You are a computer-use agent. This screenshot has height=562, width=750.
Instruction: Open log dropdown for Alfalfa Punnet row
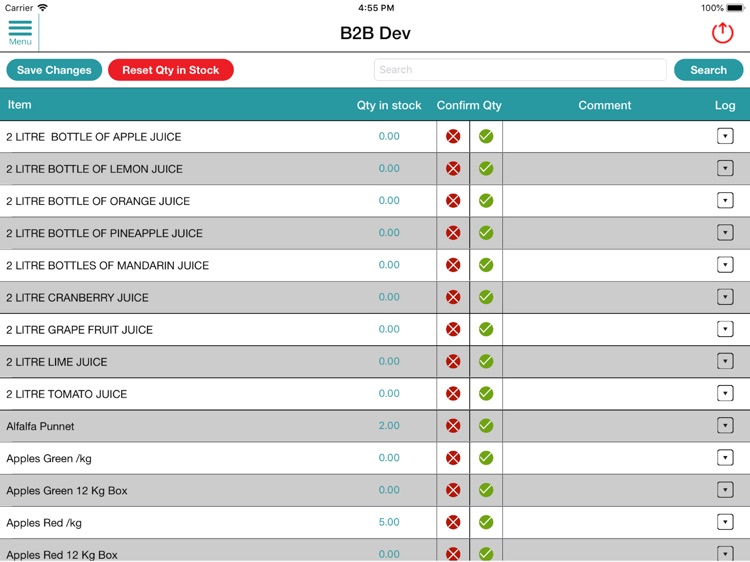tap(725, 425)
